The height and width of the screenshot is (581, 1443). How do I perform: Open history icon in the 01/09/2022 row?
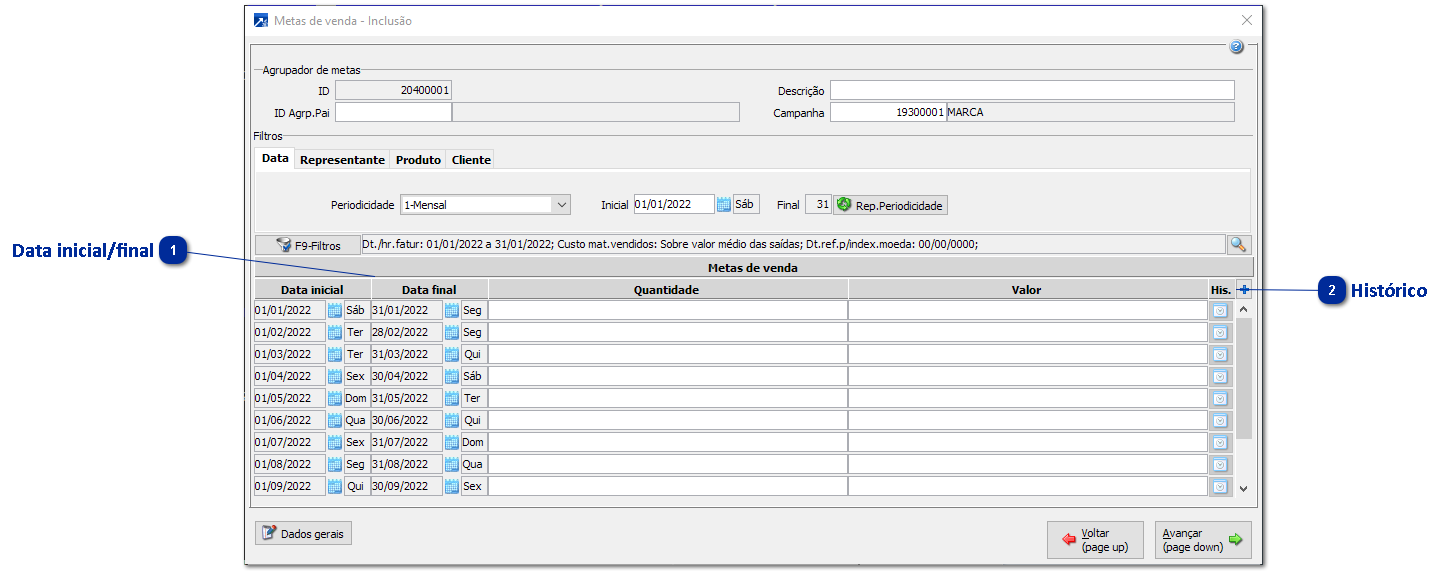(x=1220, y=487)
